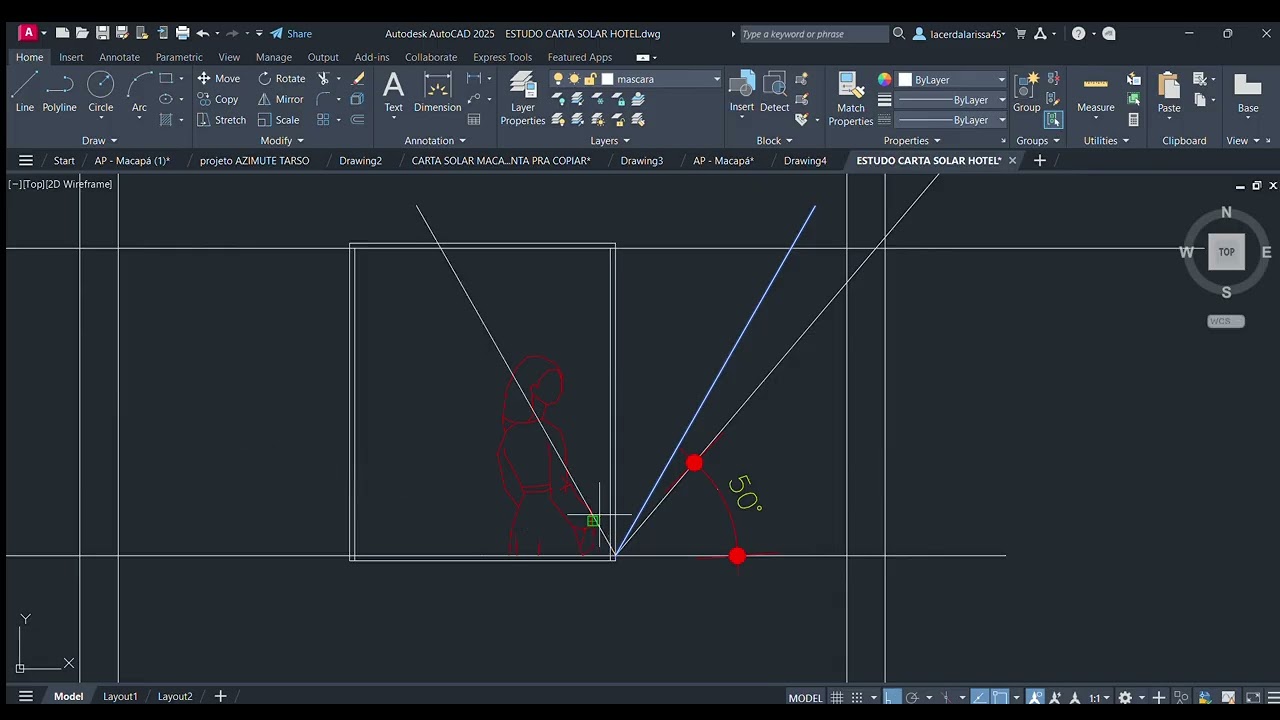
Task: Click MODEL space button in status bar
Action: point(806,697)
